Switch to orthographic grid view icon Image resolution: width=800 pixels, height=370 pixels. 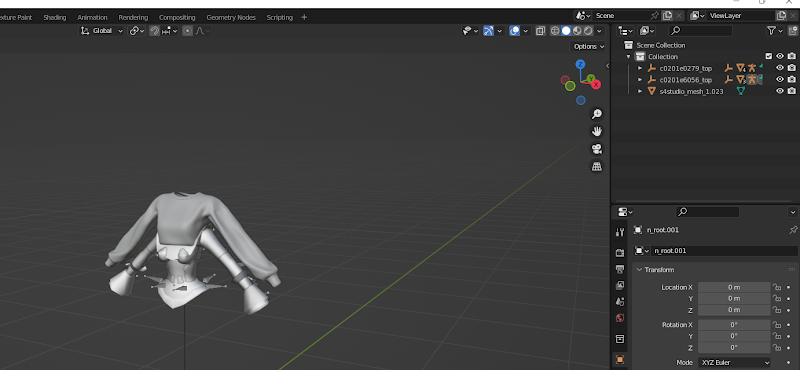596,166
